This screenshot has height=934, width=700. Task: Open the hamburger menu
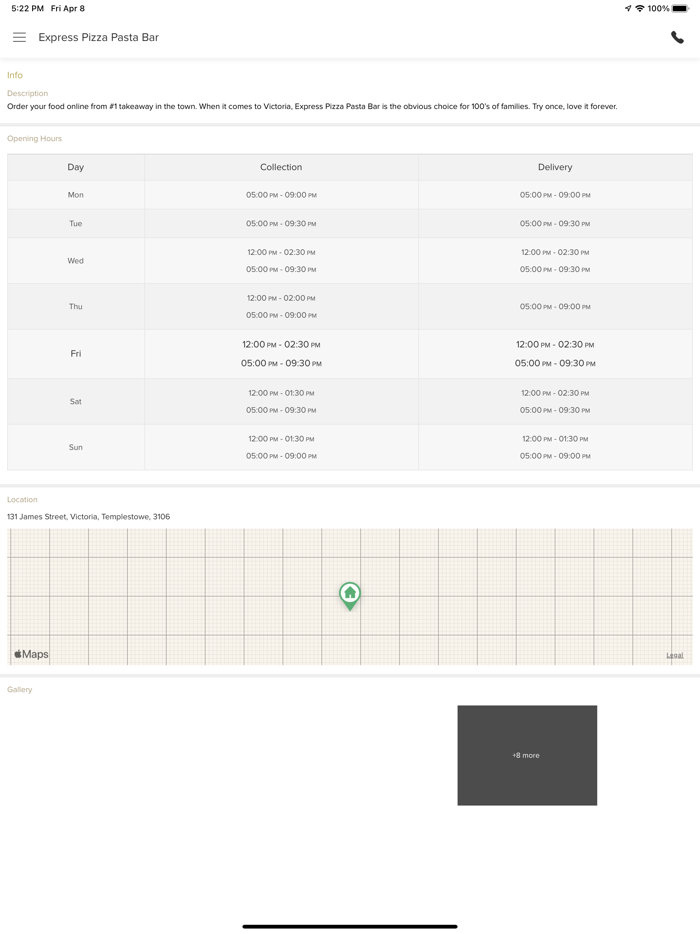(x=19, y=37)
